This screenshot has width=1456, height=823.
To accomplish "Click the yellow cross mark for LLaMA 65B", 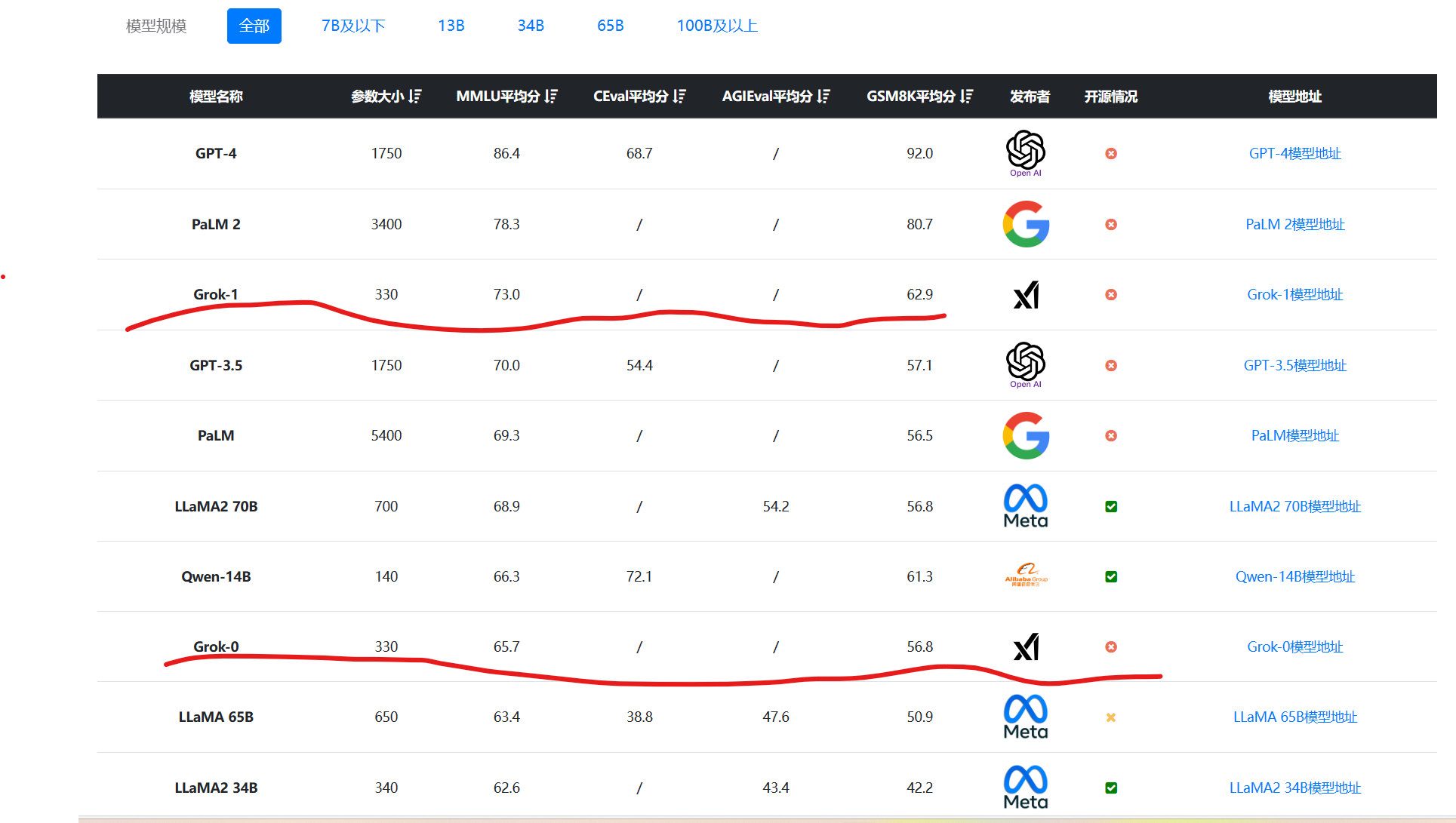I will coord(1111,717).
